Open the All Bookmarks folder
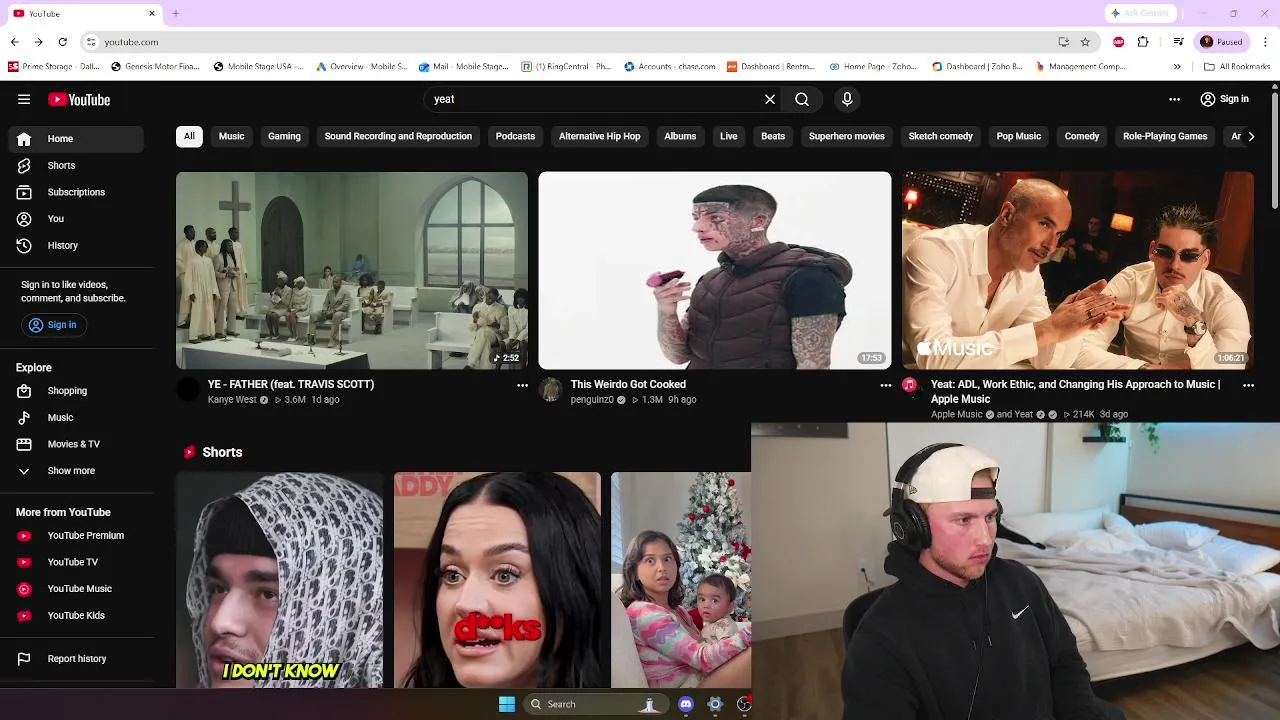Screen dimensions: 1280x720 coord(1237,67)
